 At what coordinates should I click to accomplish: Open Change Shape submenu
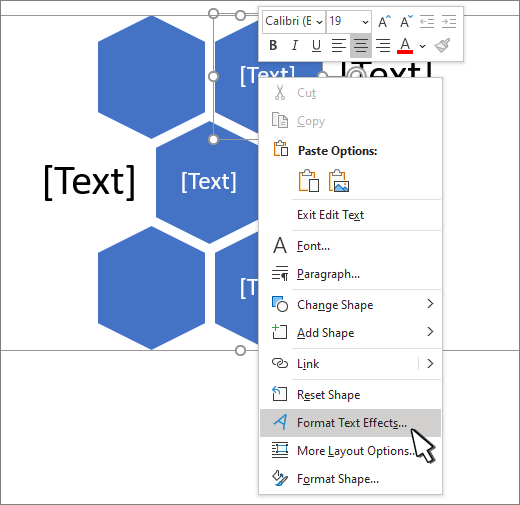tap(350, 305)
